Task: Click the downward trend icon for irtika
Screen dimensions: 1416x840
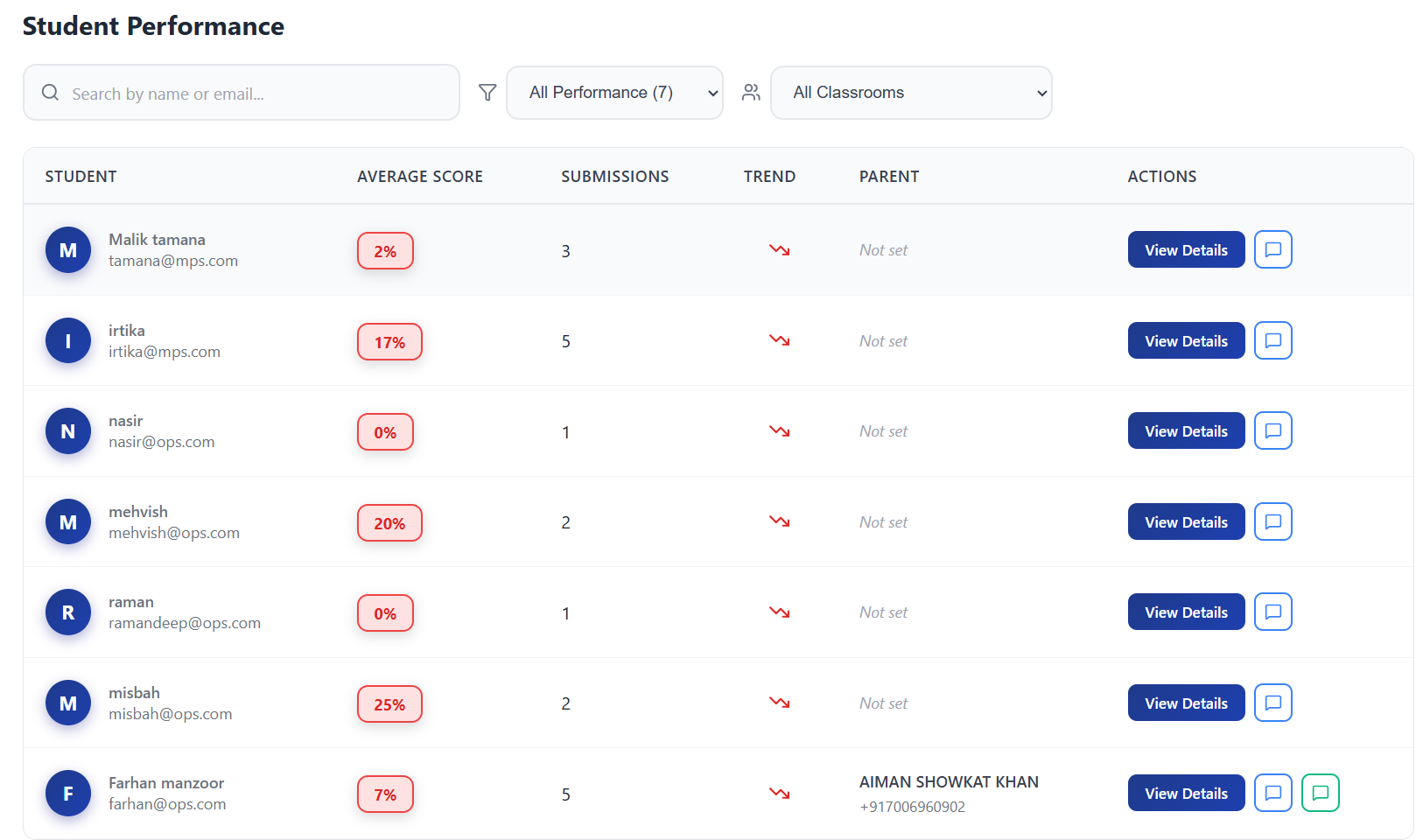Action: [780, 340]
